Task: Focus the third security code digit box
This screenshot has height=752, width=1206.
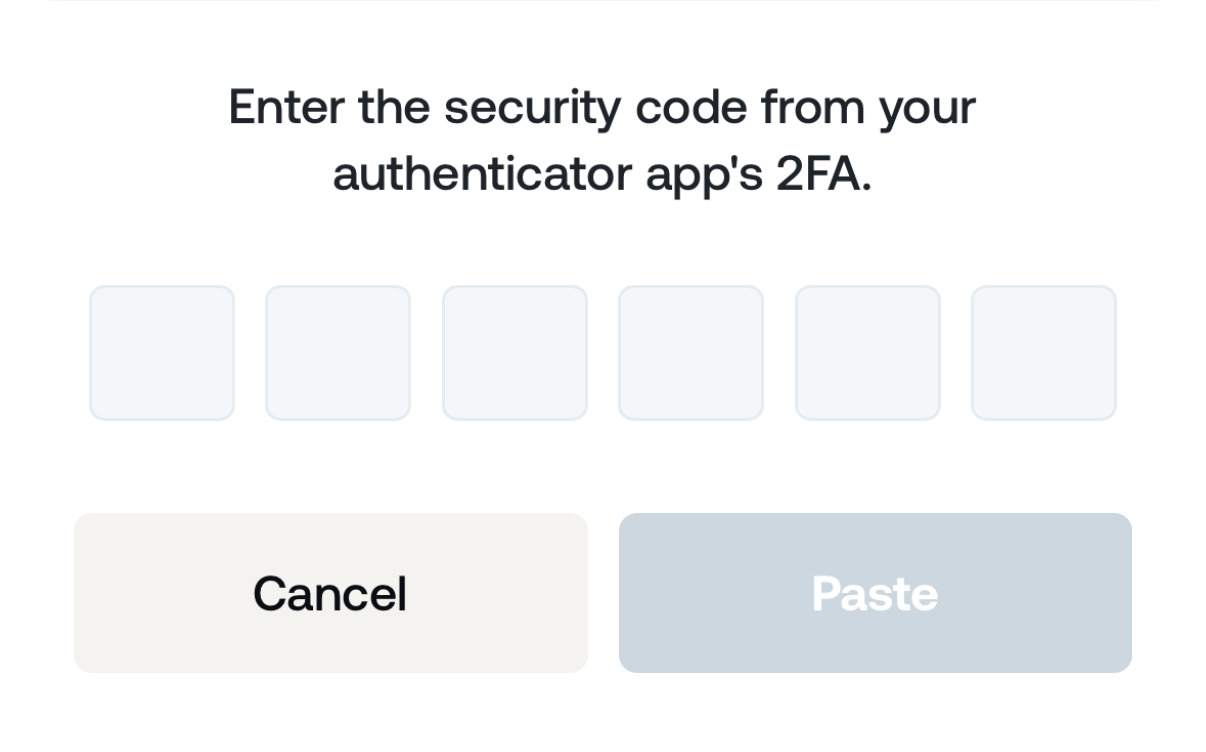Action: click(x=515, y=353)
